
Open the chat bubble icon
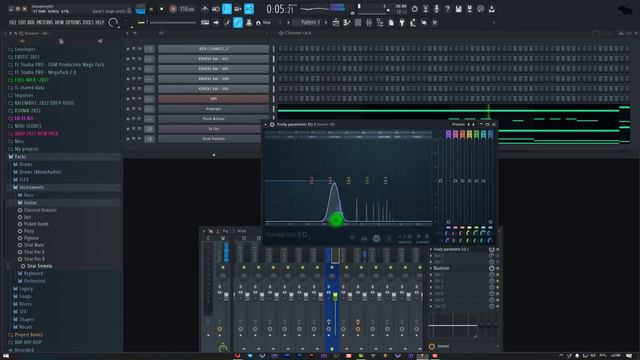(x=480, y=9)
